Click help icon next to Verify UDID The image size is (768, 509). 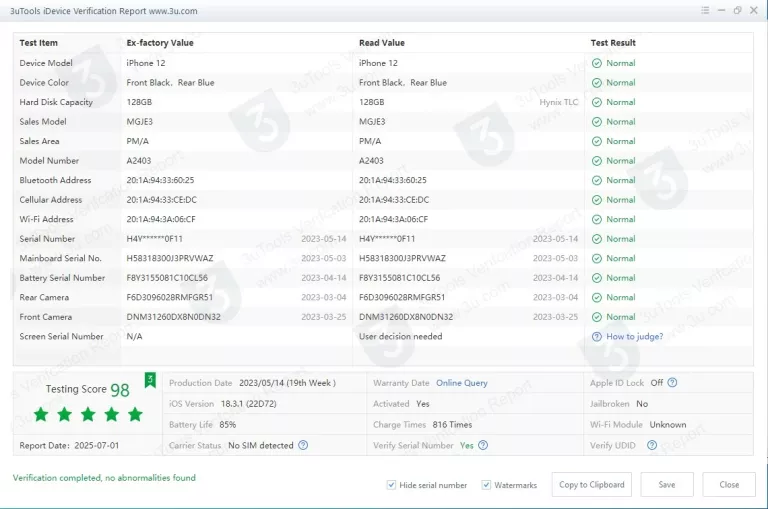[652, 445]
